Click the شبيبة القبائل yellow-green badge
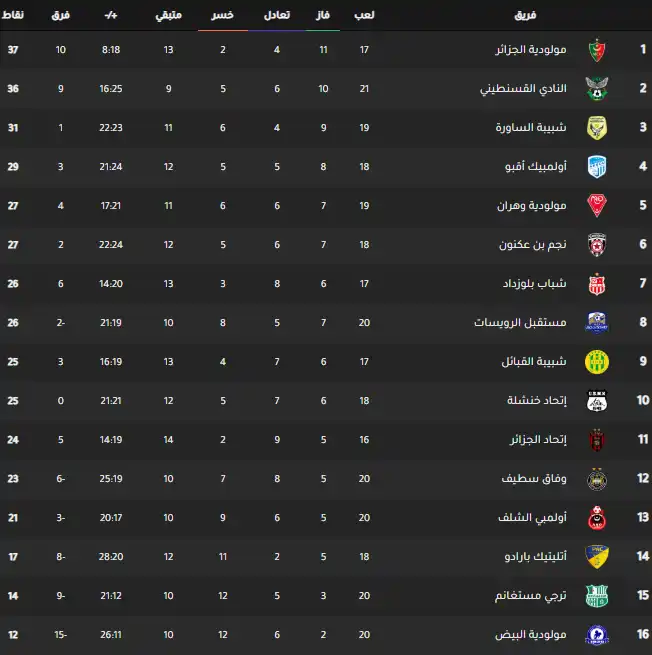Screen dimensions: 652x655 click(597, 361)
